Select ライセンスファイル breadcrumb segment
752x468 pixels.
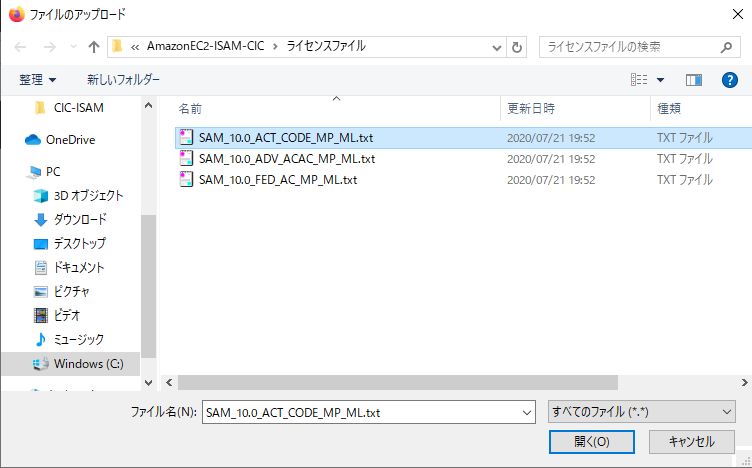coord(326,47)
